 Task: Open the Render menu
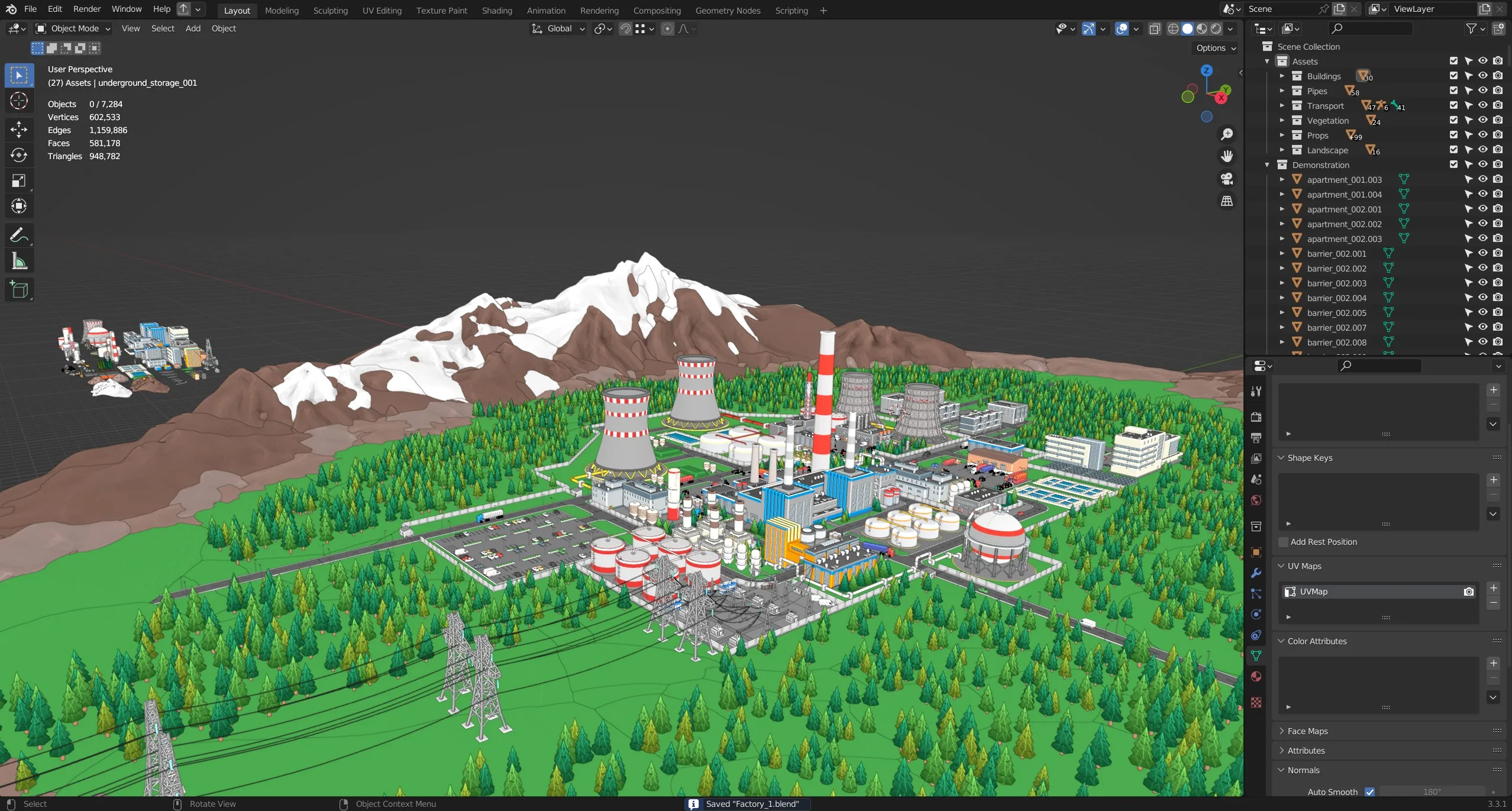click(x=86, y=9)
